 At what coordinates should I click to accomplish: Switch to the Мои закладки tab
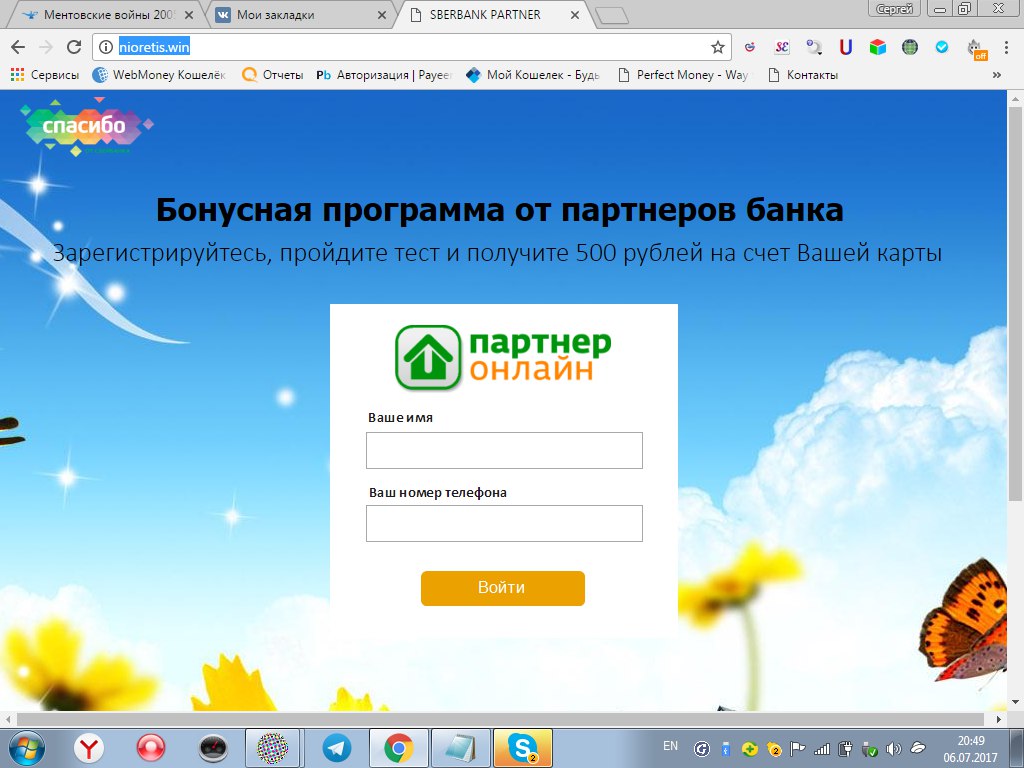click(x=280, y=14)
